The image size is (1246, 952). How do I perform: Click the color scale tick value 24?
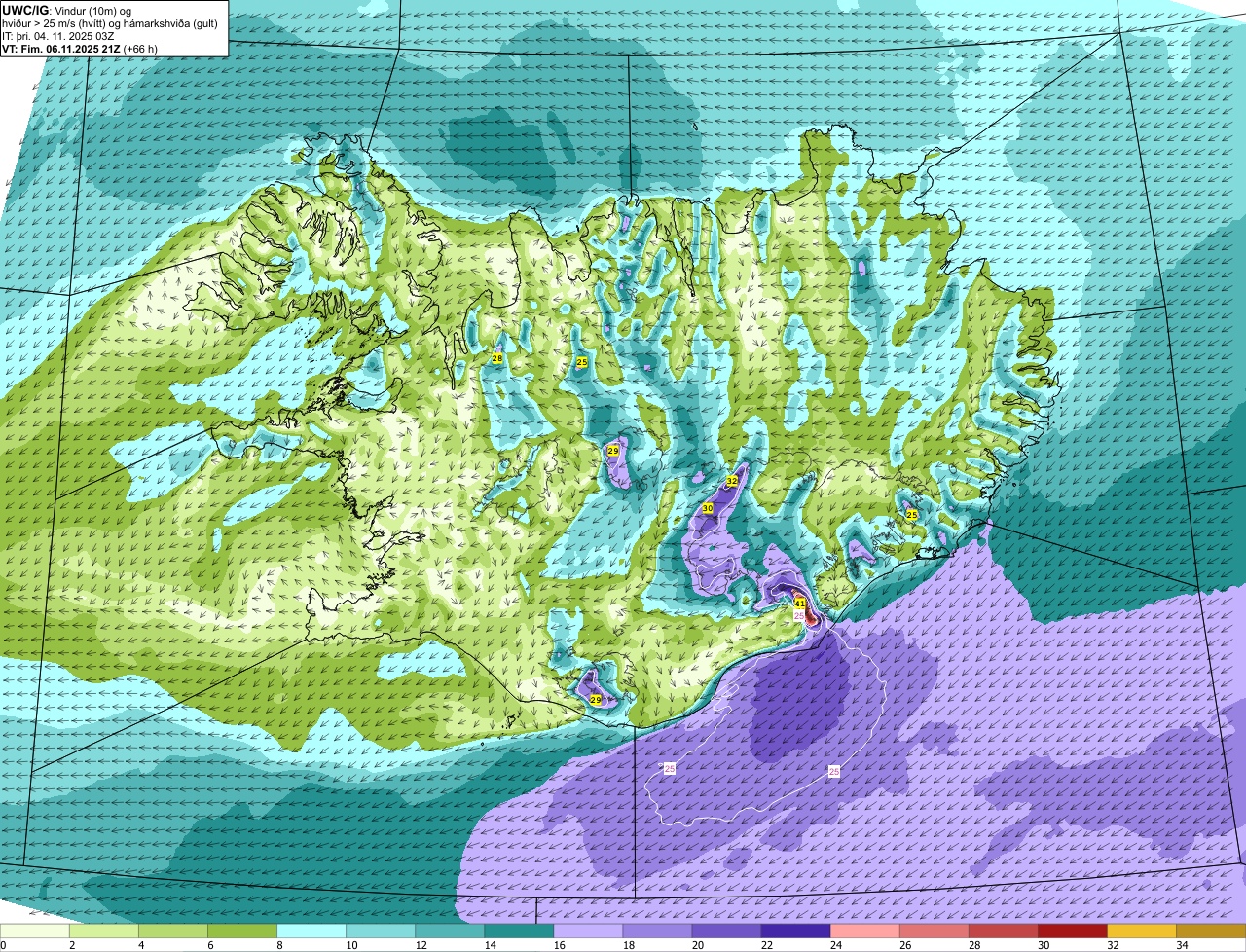coord(834,945)
